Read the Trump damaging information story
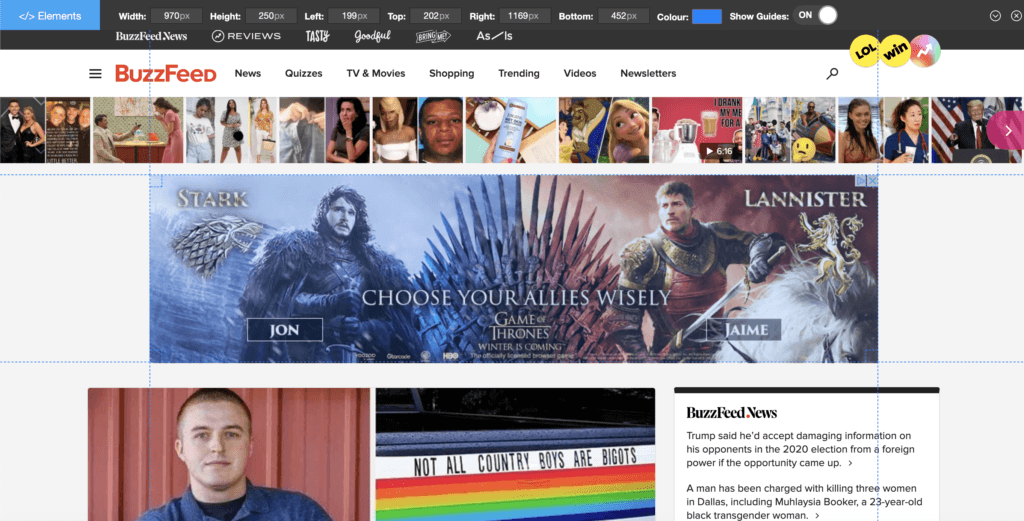This screenshot has width=1024, height=521. pyautogui.click(x=800, y=449)
